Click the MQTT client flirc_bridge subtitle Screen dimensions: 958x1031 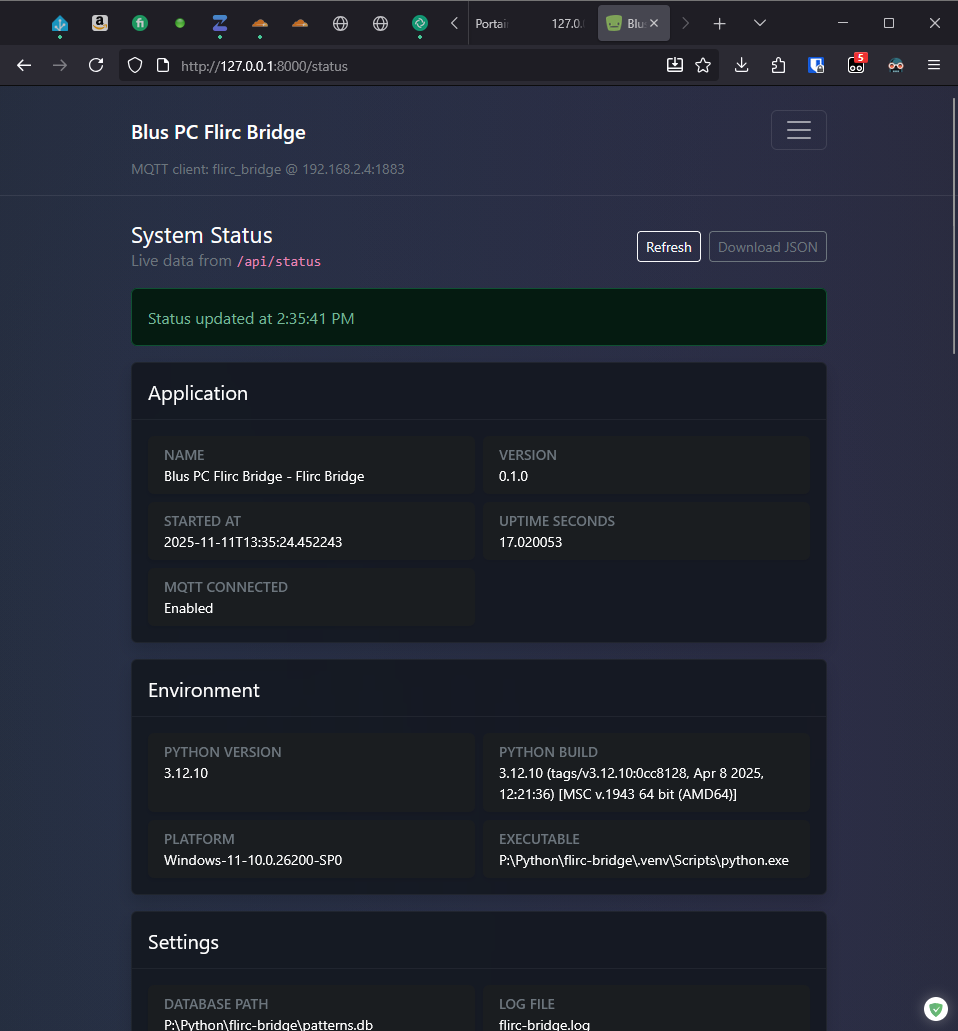click(x=268, y=169)
